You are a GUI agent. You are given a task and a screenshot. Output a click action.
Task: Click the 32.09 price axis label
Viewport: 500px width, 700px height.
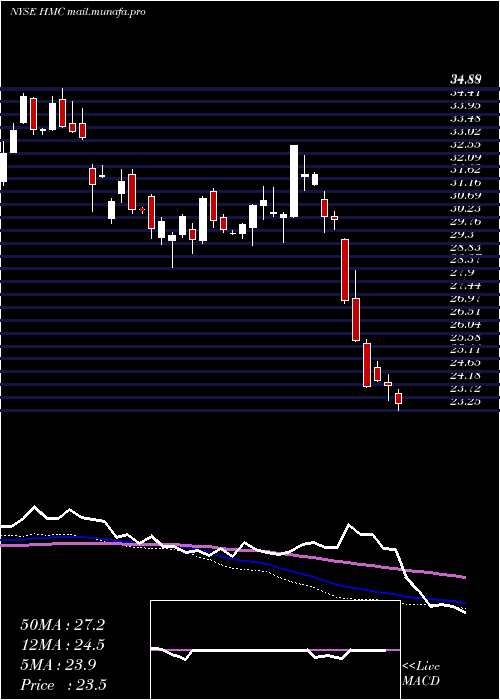point(466,157)
